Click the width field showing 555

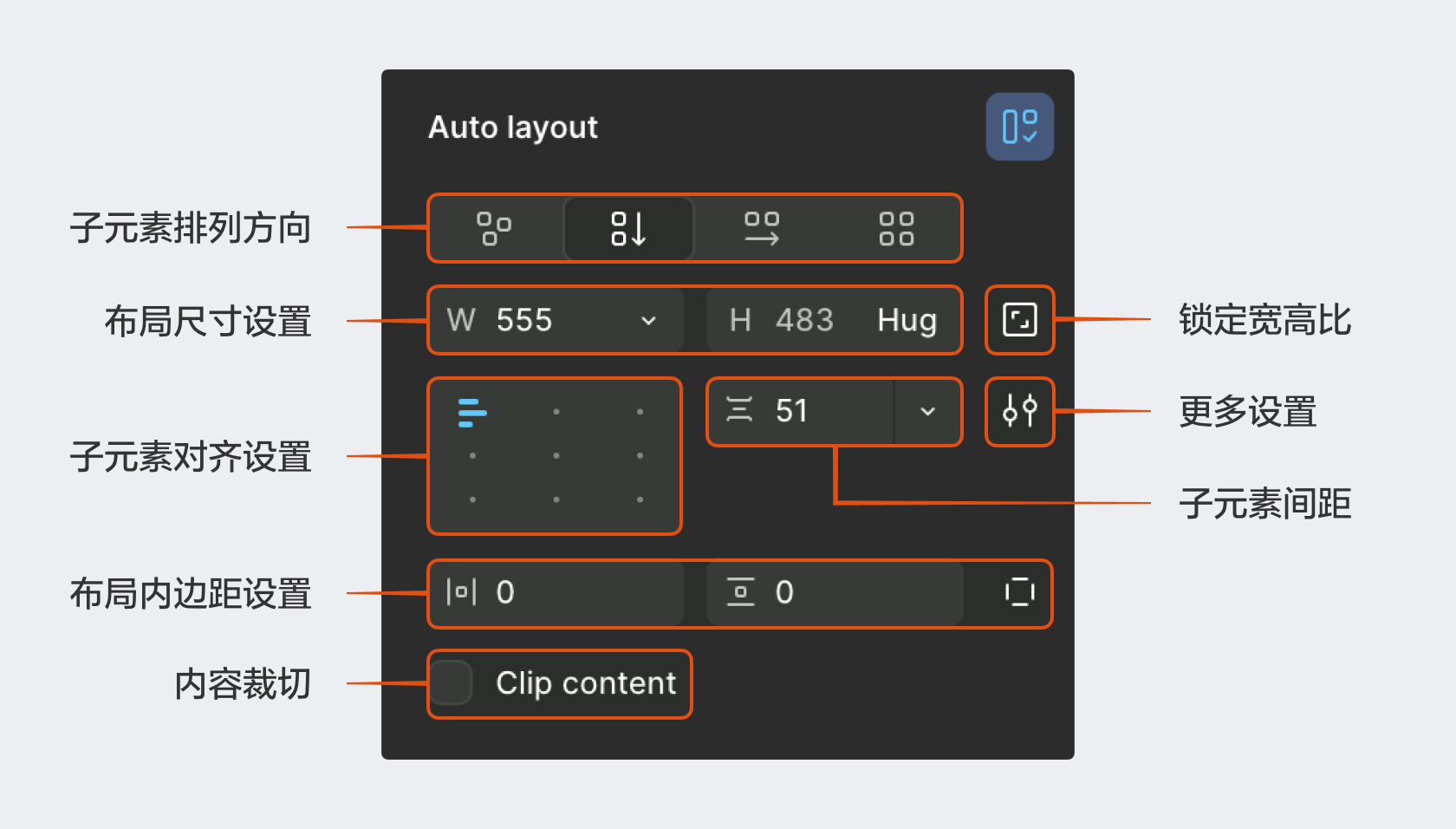click(x=524, y=321)
